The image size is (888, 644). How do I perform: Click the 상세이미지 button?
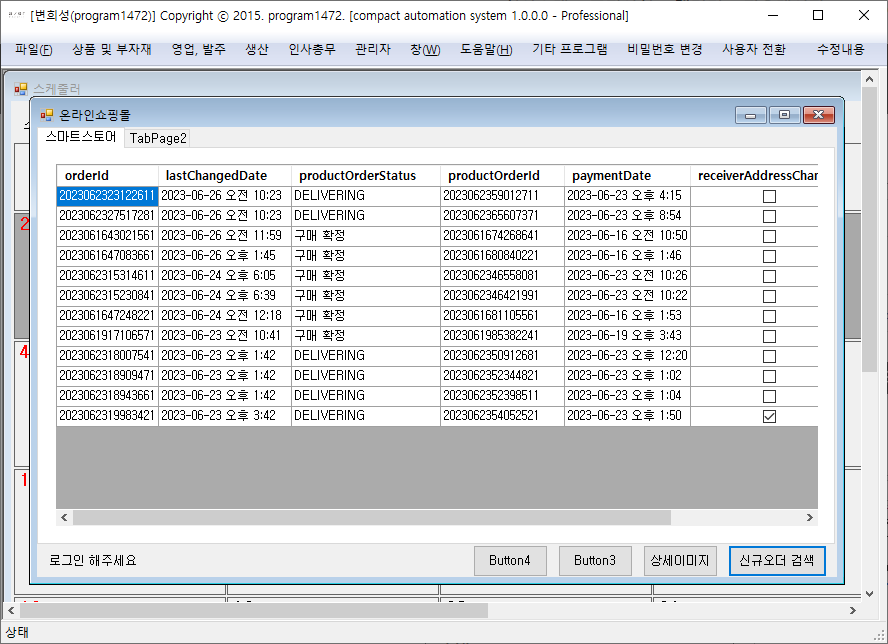pyautogui.click(x=680, y=560)
